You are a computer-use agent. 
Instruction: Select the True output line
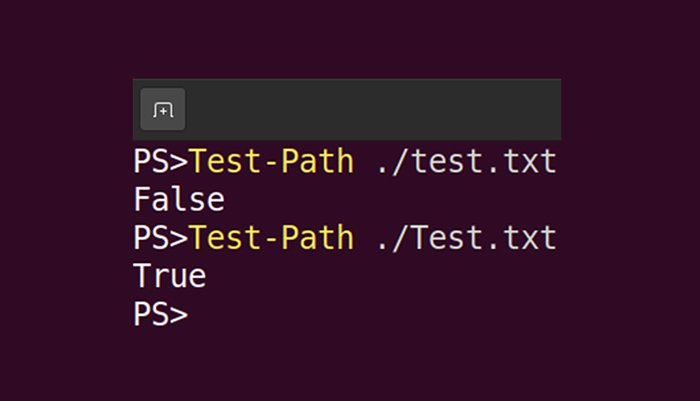(169, 276)
